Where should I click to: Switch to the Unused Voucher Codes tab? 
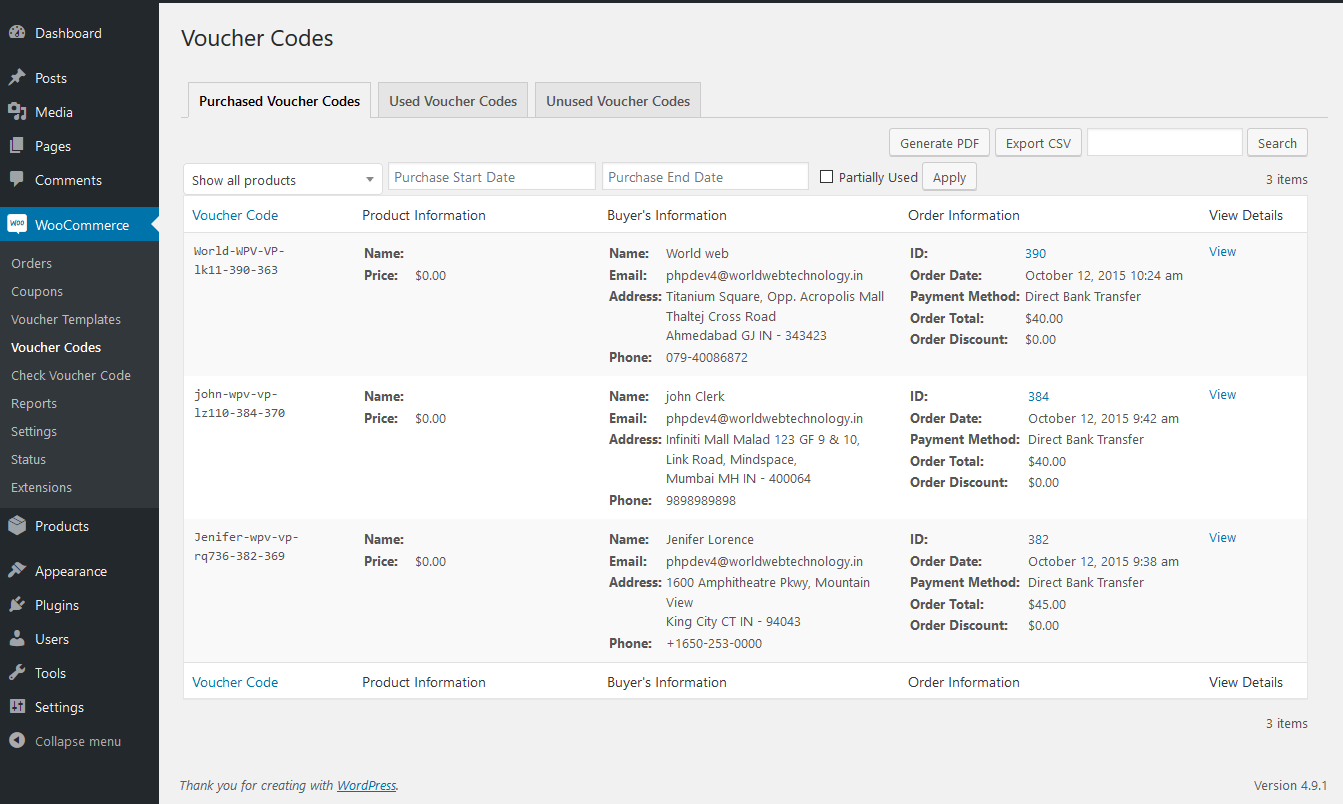tap(618, 101)
